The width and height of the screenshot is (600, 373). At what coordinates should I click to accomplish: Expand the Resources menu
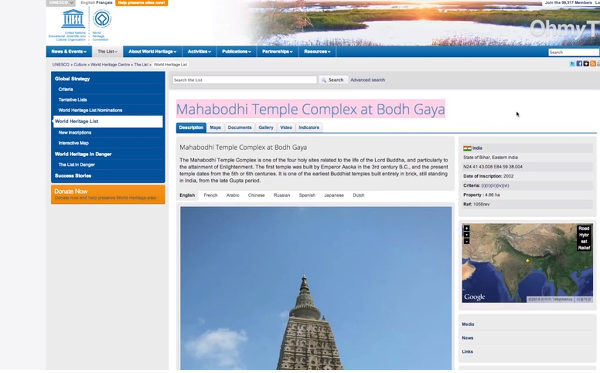(x=317, y=51)
